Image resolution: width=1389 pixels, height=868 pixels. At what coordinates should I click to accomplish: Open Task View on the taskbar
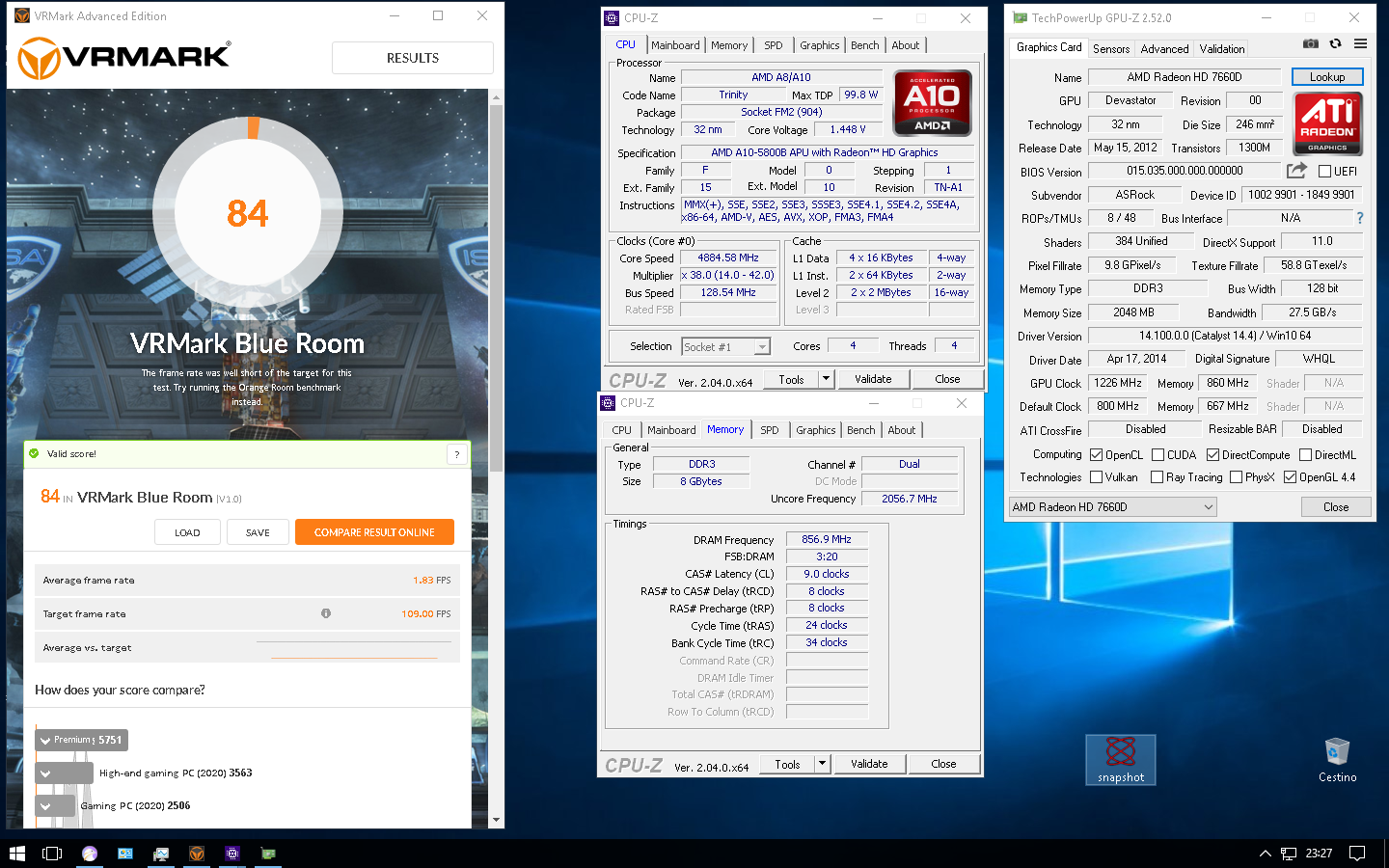52,854
